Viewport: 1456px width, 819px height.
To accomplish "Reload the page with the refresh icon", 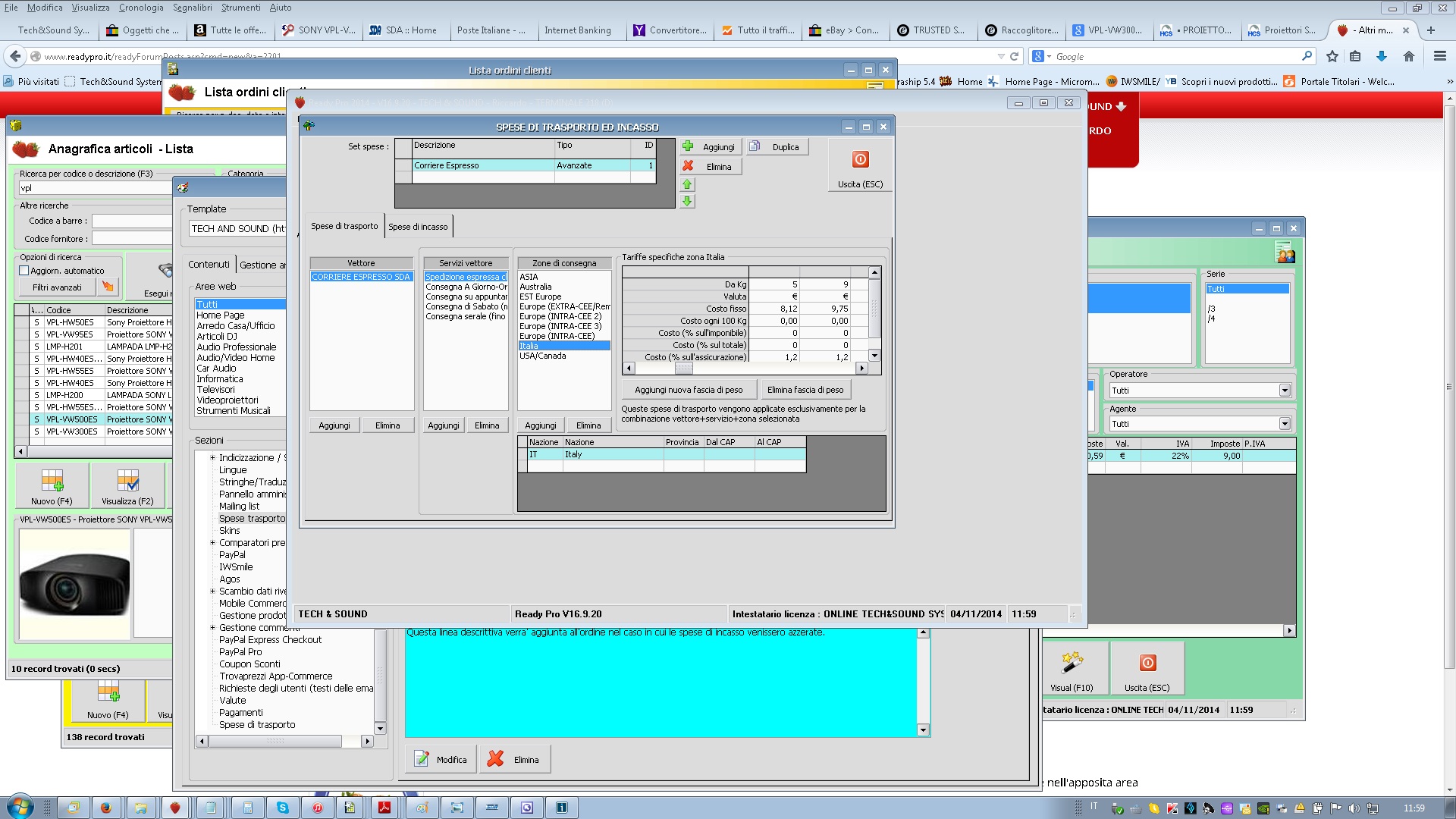I will pyautogui.click(x=1014, y=56).
